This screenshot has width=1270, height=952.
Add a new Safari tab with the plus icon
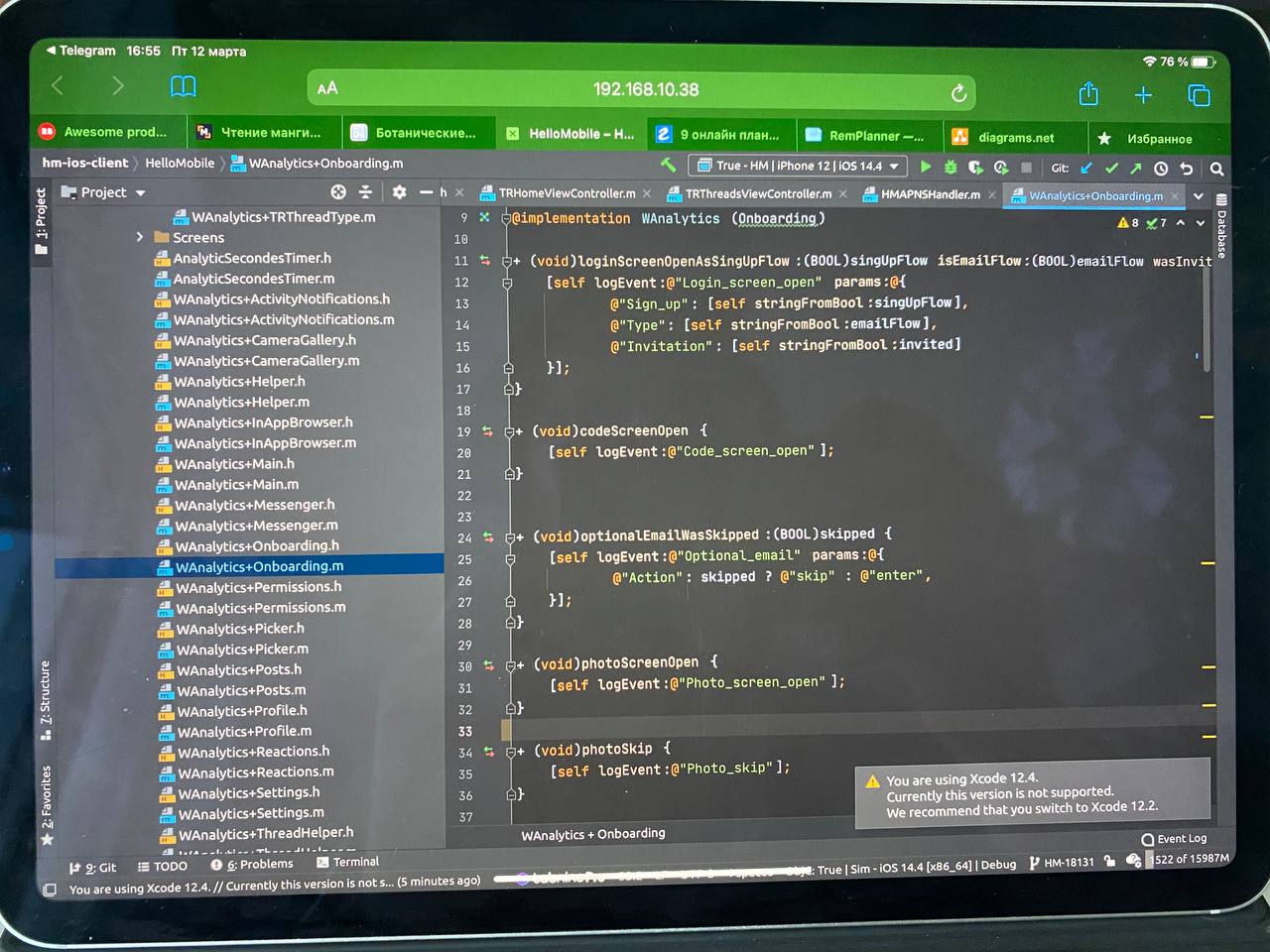click(1143, 95)
